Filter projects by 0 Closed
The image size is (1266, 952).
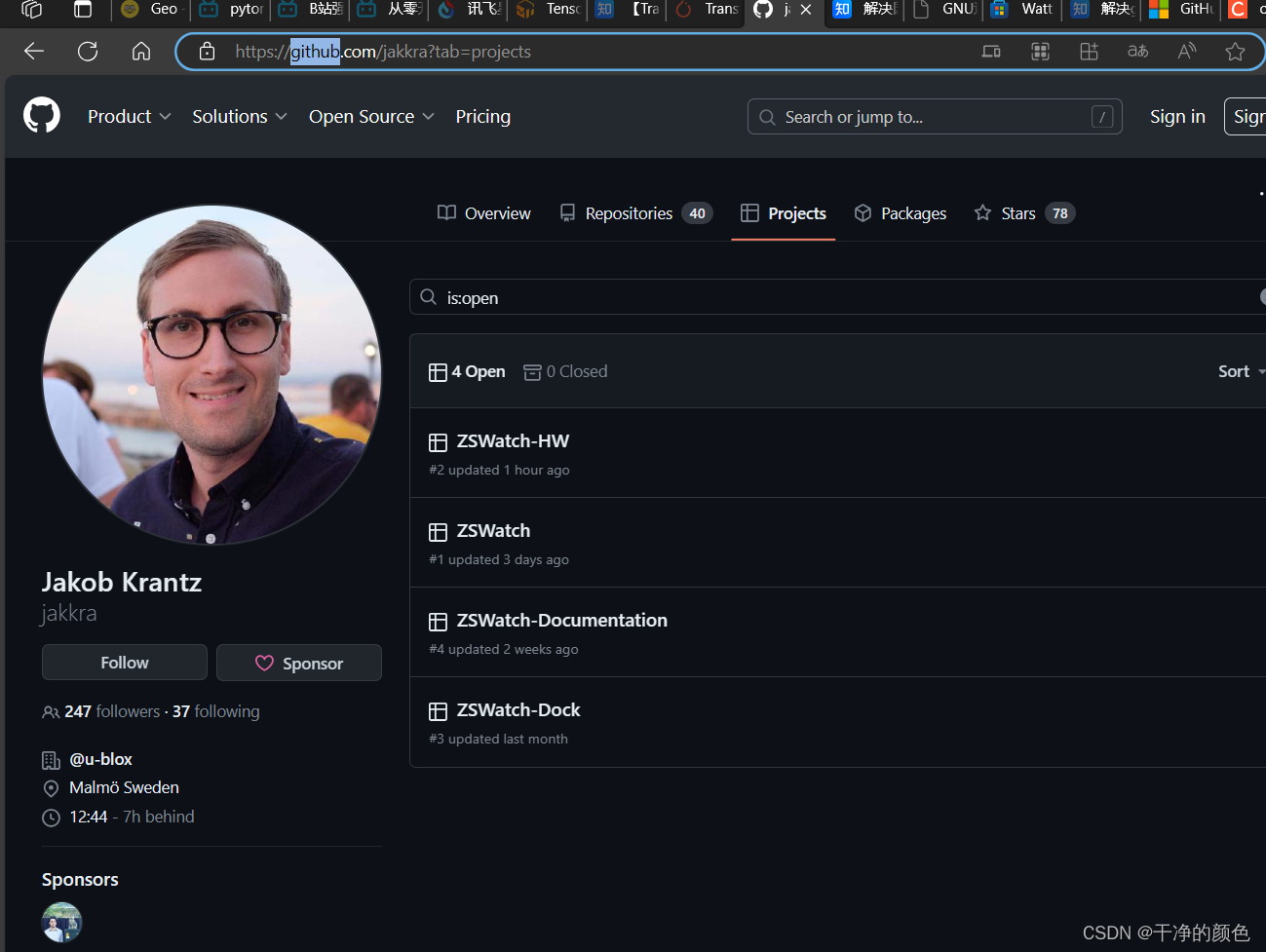[565, 371]
